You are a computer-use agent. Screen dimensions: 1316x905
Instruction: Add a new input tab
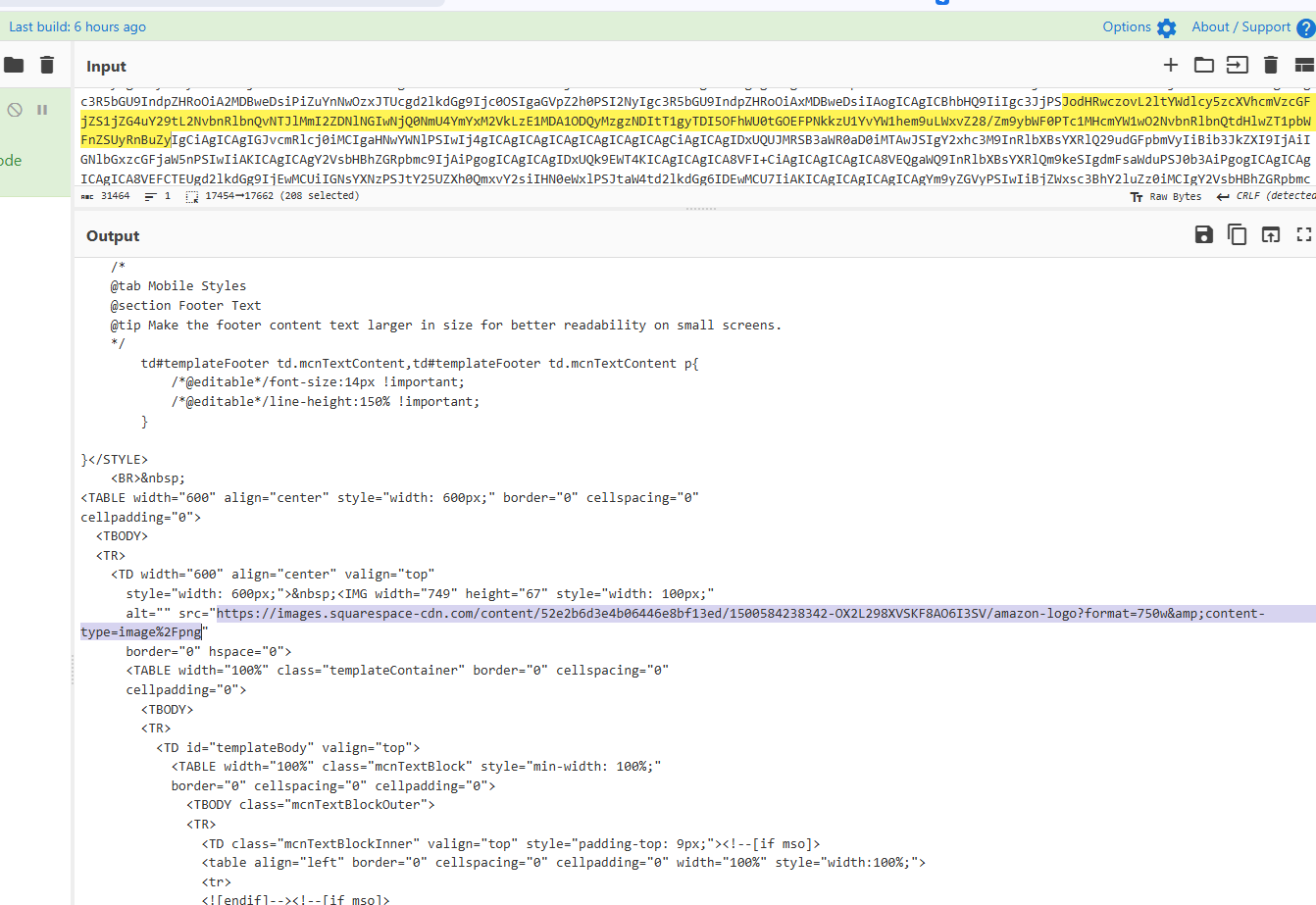1170,66
